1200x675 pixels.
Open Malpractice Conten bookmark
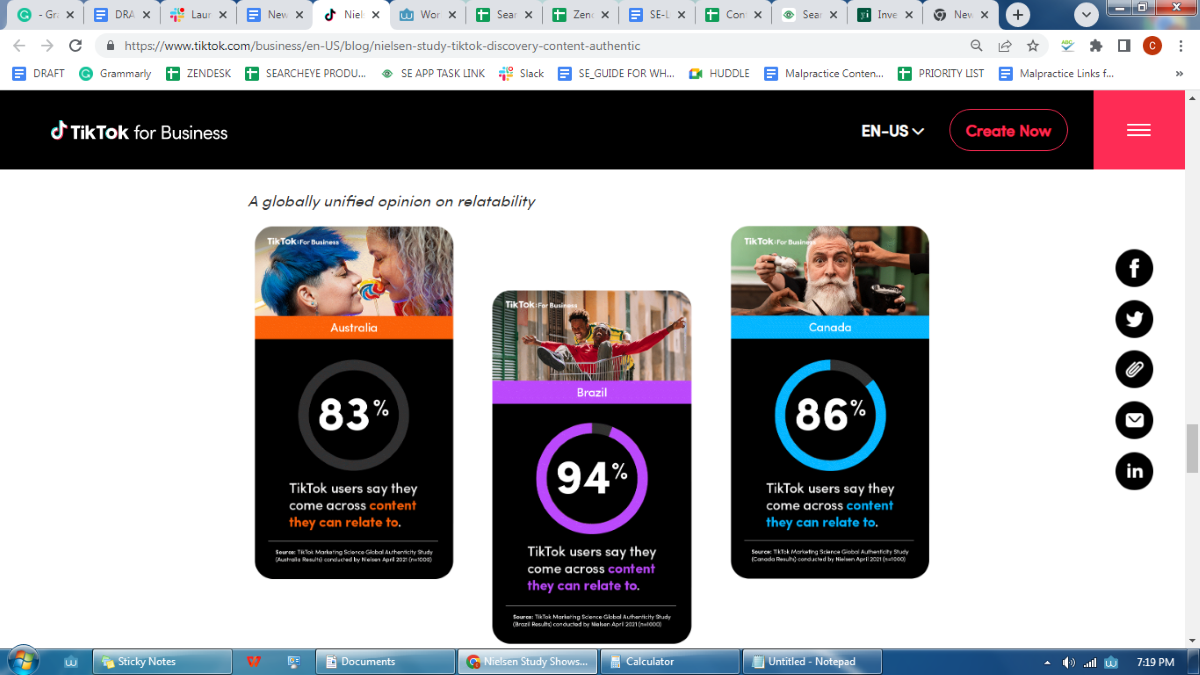pos(824,73)
